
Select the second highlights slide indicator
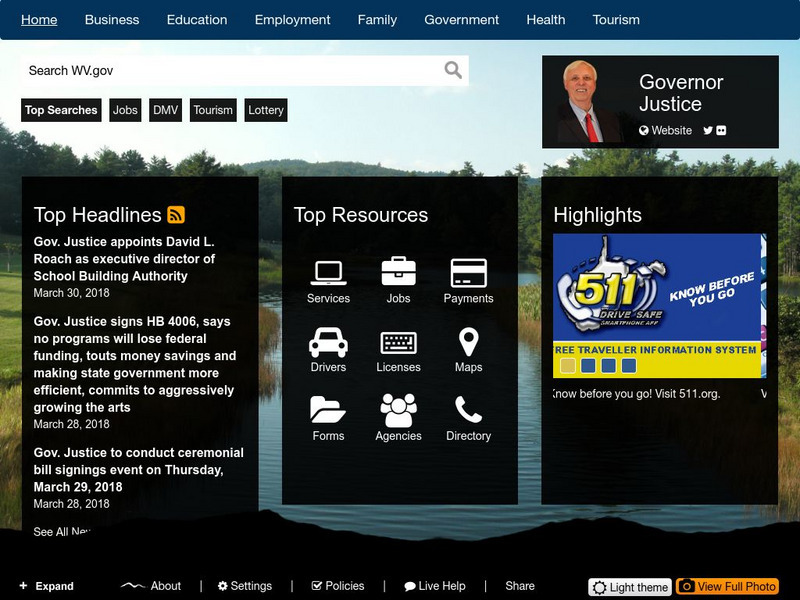[x=589, y=366]
